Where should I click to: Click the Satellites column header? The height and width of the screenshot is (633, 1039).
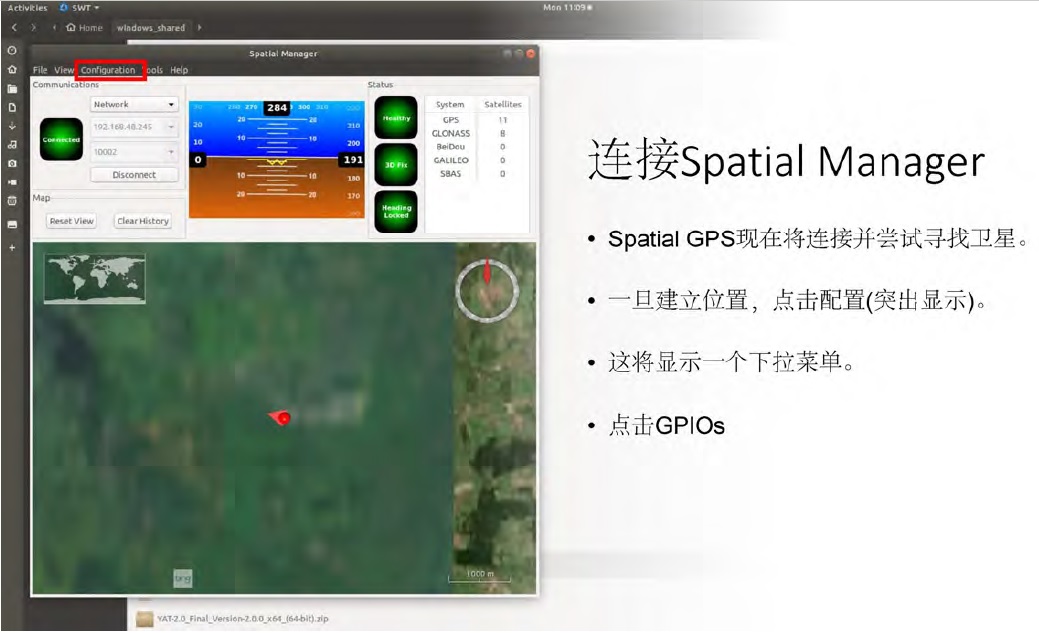(x=503, y=104)
